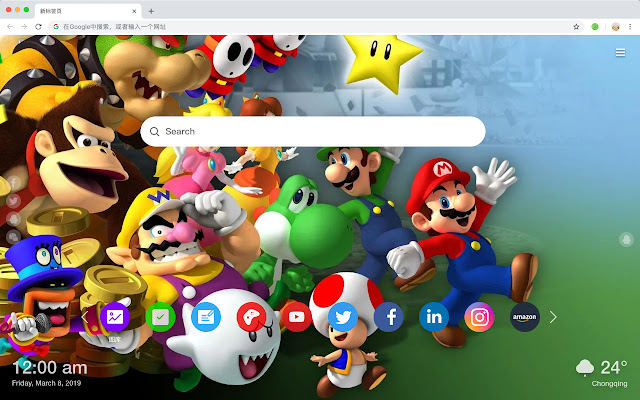Image resolution: width=640 pixels, height=400 pixels.
Task: Share via faded QQ penguin side icon
Action: 13,219
